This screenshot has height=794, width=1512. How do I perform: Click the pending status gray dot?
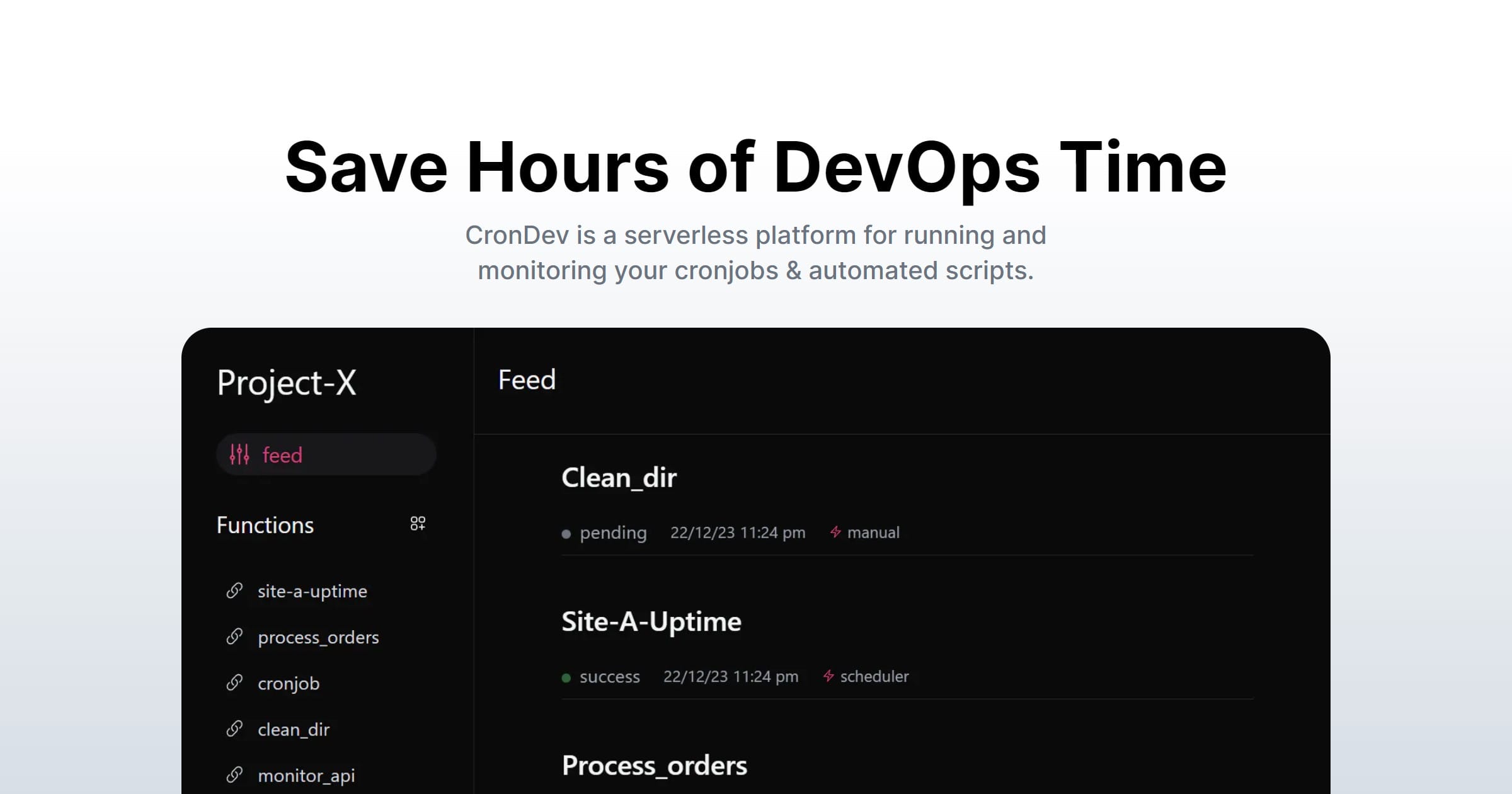tap(566, 534)
